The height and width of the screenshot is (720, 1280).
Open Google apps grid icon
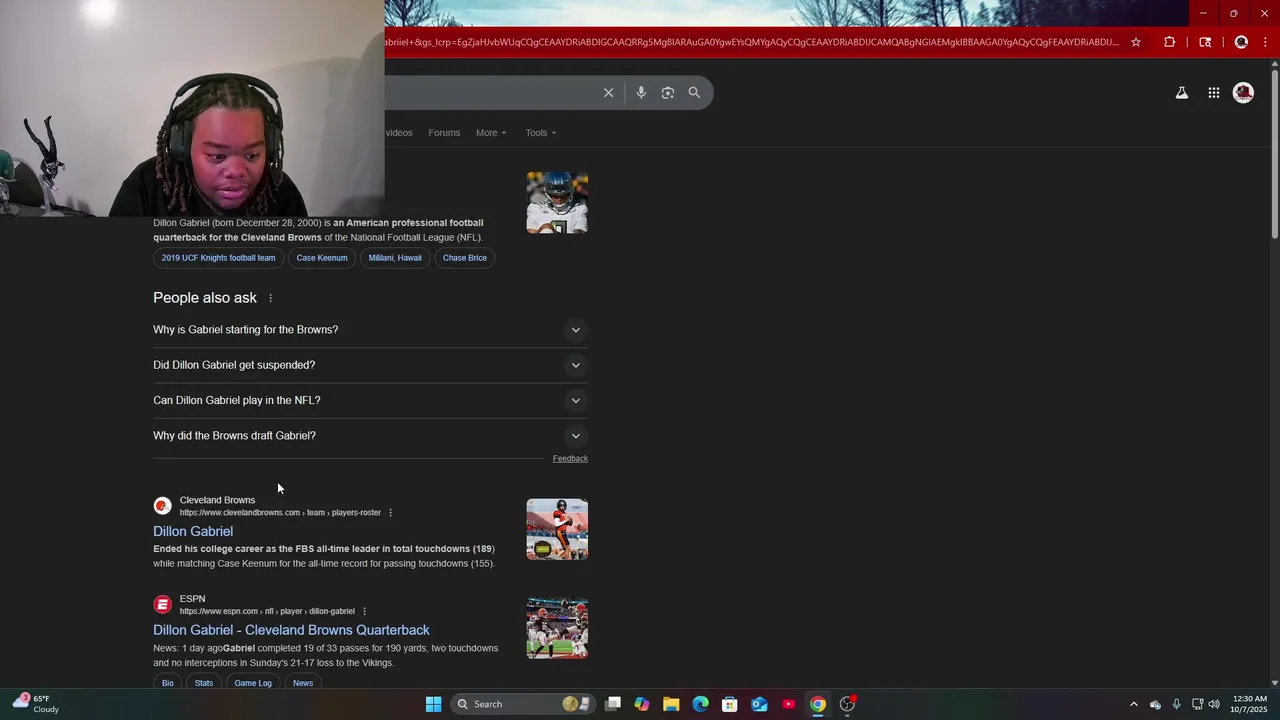coord(1213,93)
